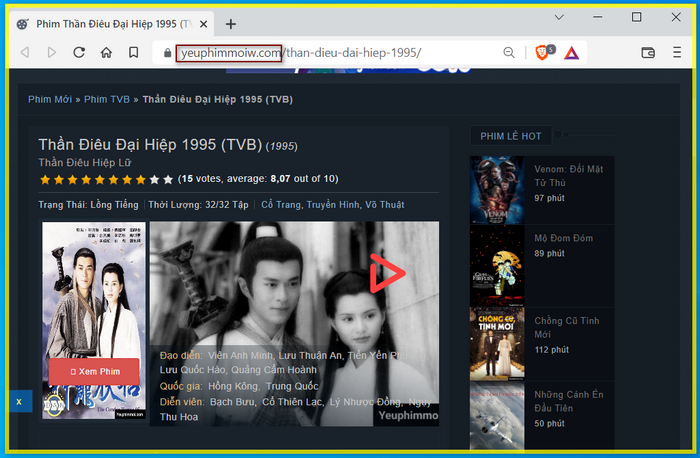Open the Chồng Cũ Tình Mới poster
Image resolution: width=700 pixels, height=458 pixels.
pyautogui.click(x=497, y=344)
